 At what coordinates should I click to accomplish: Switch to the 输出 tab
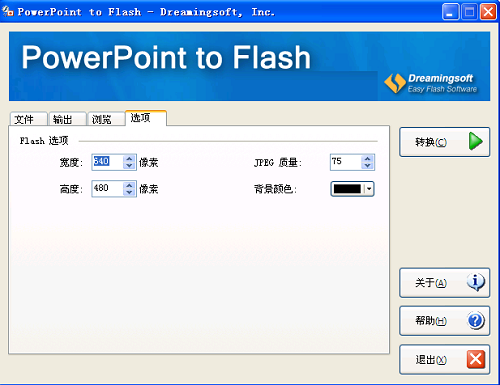(x=67, y=119)
